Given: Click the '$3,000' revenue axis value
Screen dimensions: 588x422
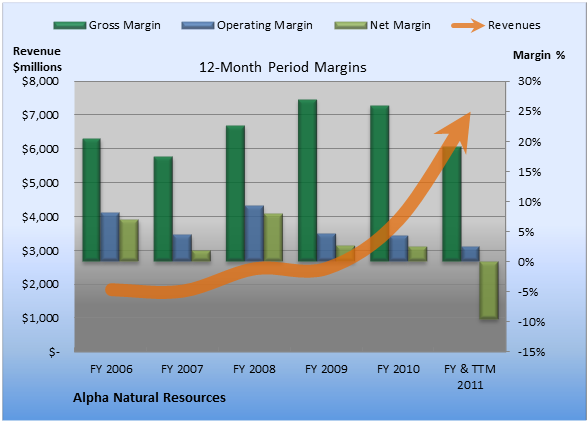Looking at the screenshot, I should [40, 251].
